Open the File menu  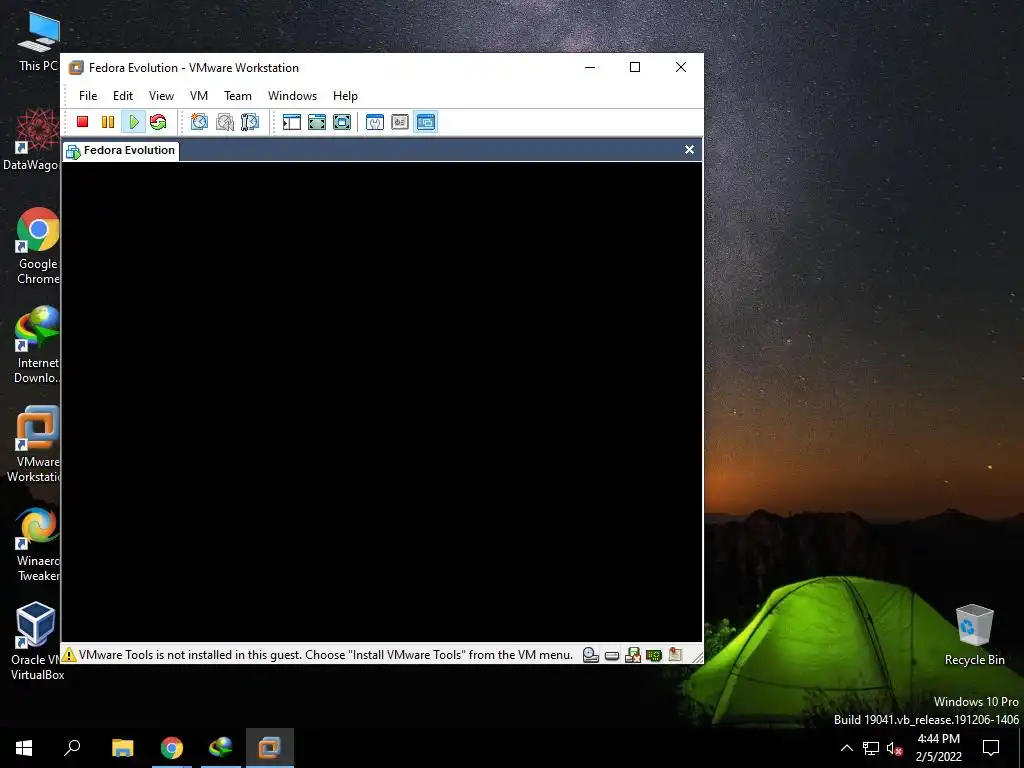tap(88, 96)
